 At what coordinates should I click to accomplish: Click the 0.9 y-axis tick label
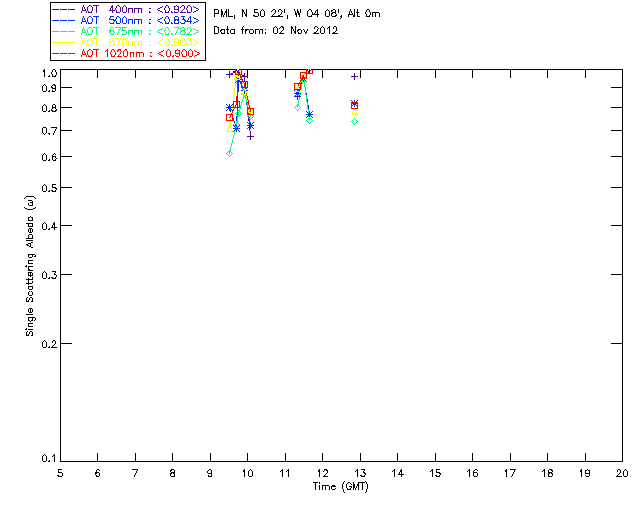(49, 88)
